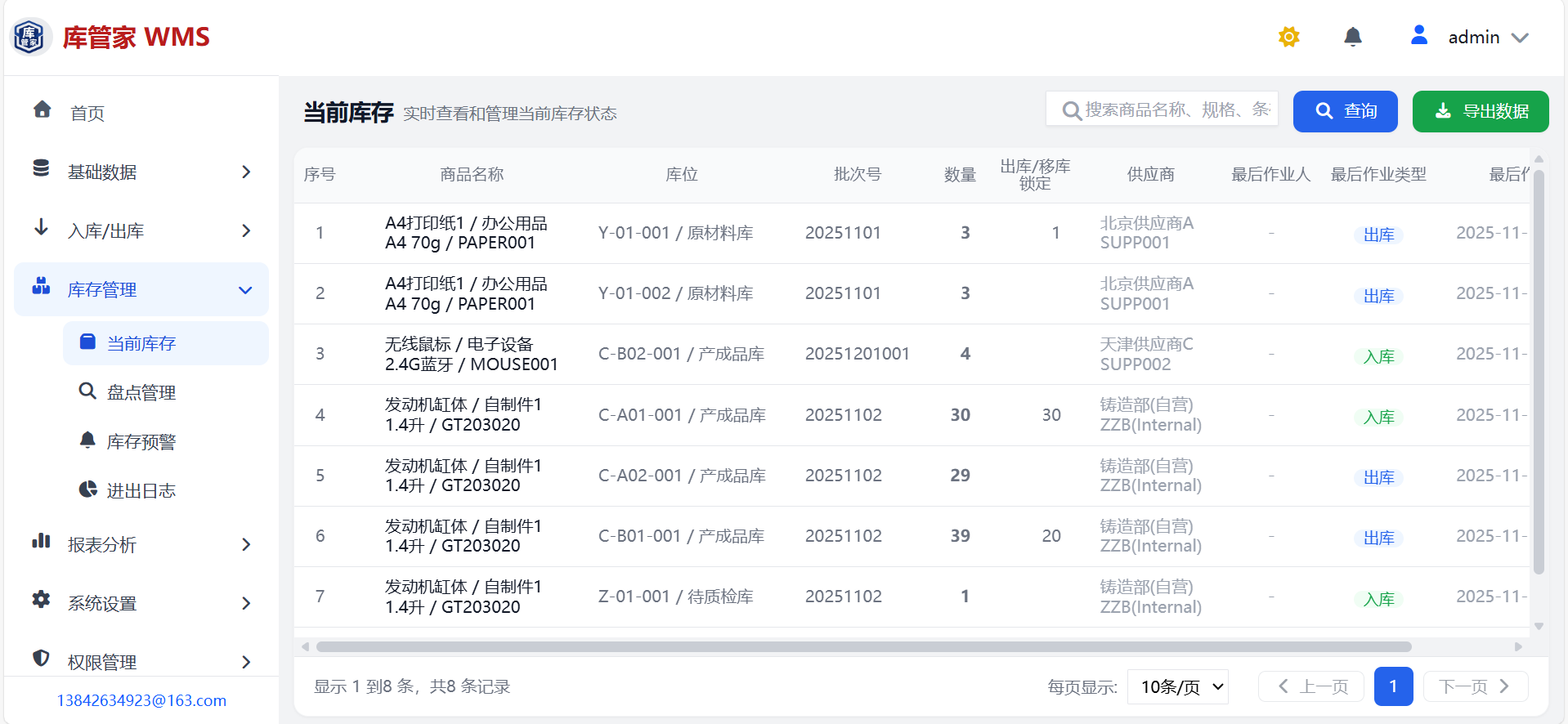Click the 当前库存 icon in sidebar
1568x724 pixels.
click(x=87, y=342)
